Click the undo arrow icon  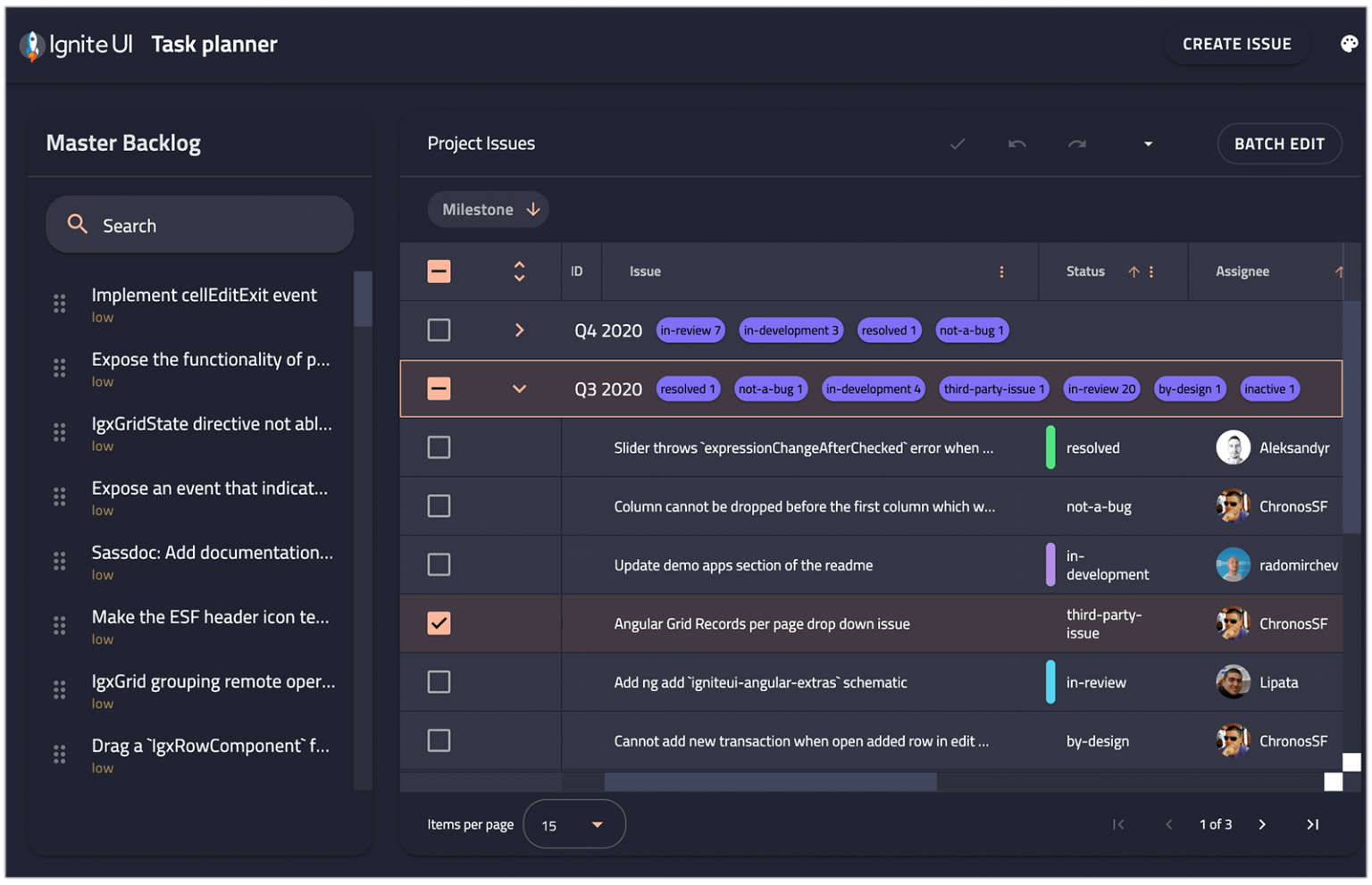(1016, 144)
